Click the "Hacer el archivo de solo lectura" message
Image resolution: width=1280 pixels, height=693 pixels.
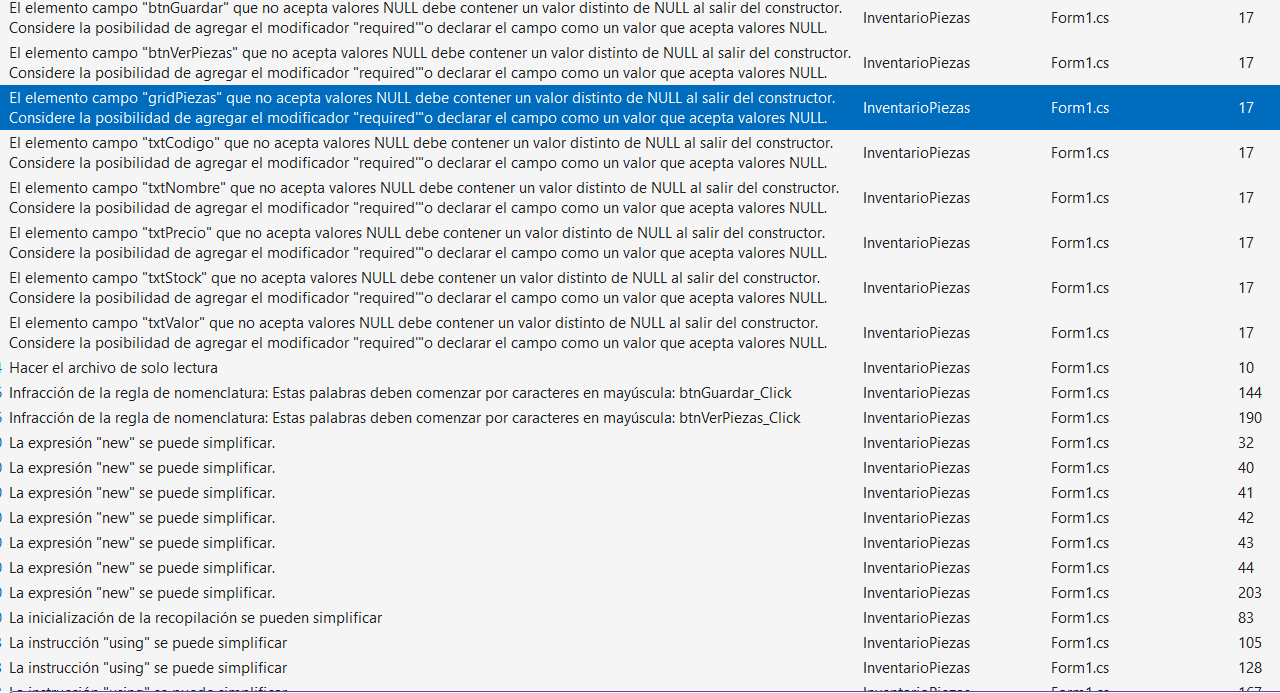click(x=113, y=368)
